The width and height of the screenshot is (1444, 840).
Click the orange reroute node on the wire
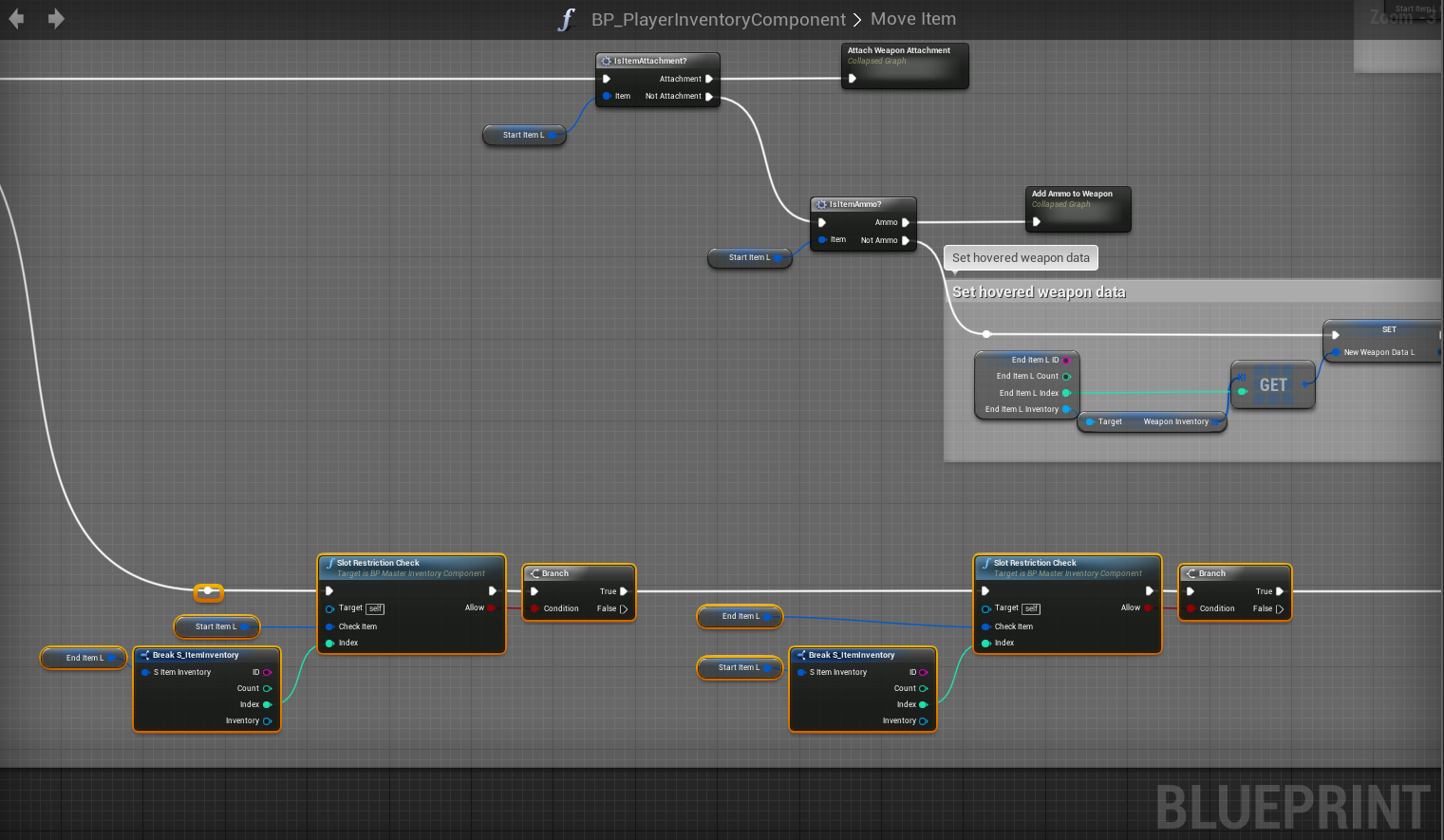coord(208,591)
